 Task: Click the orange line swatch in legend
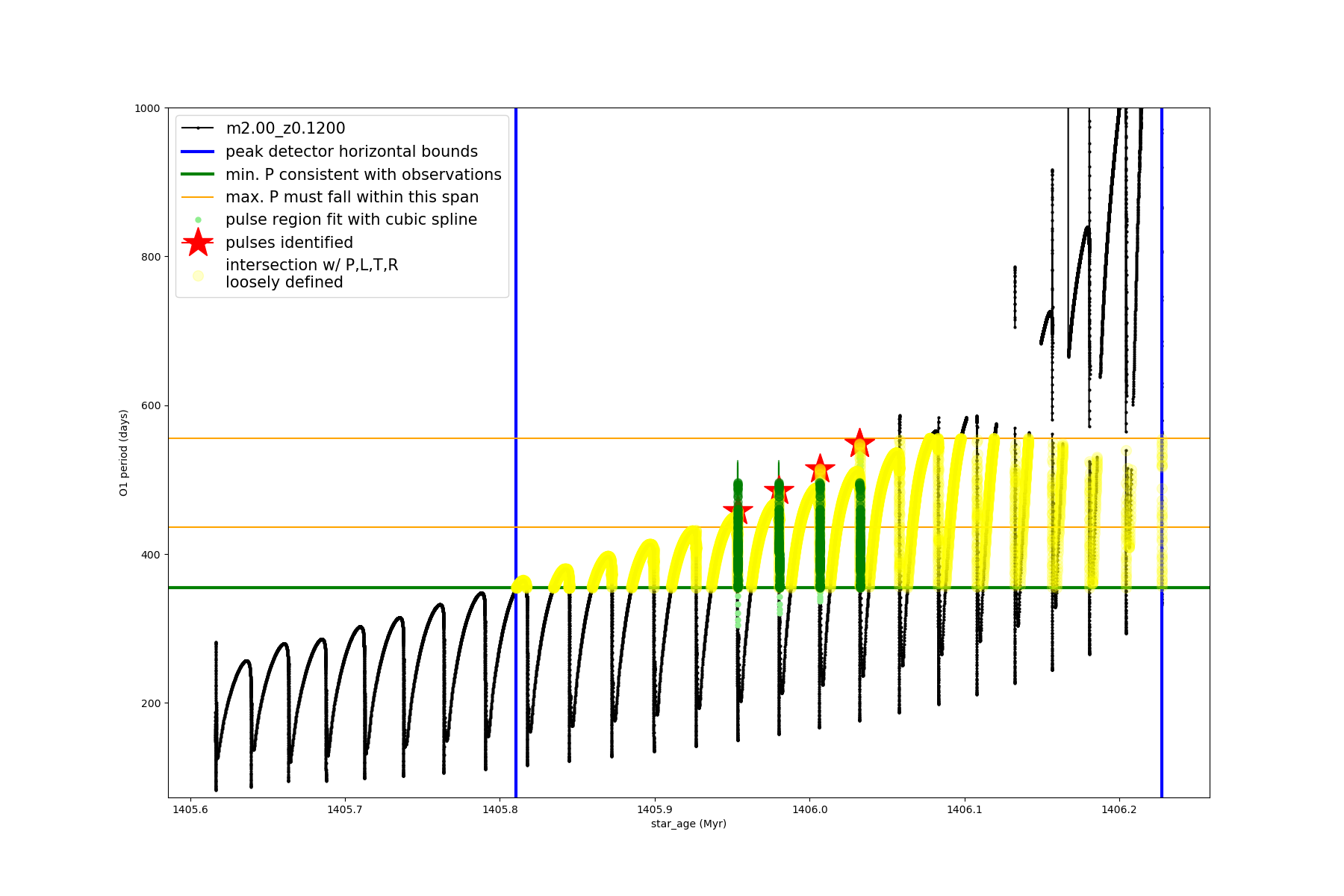198,197
